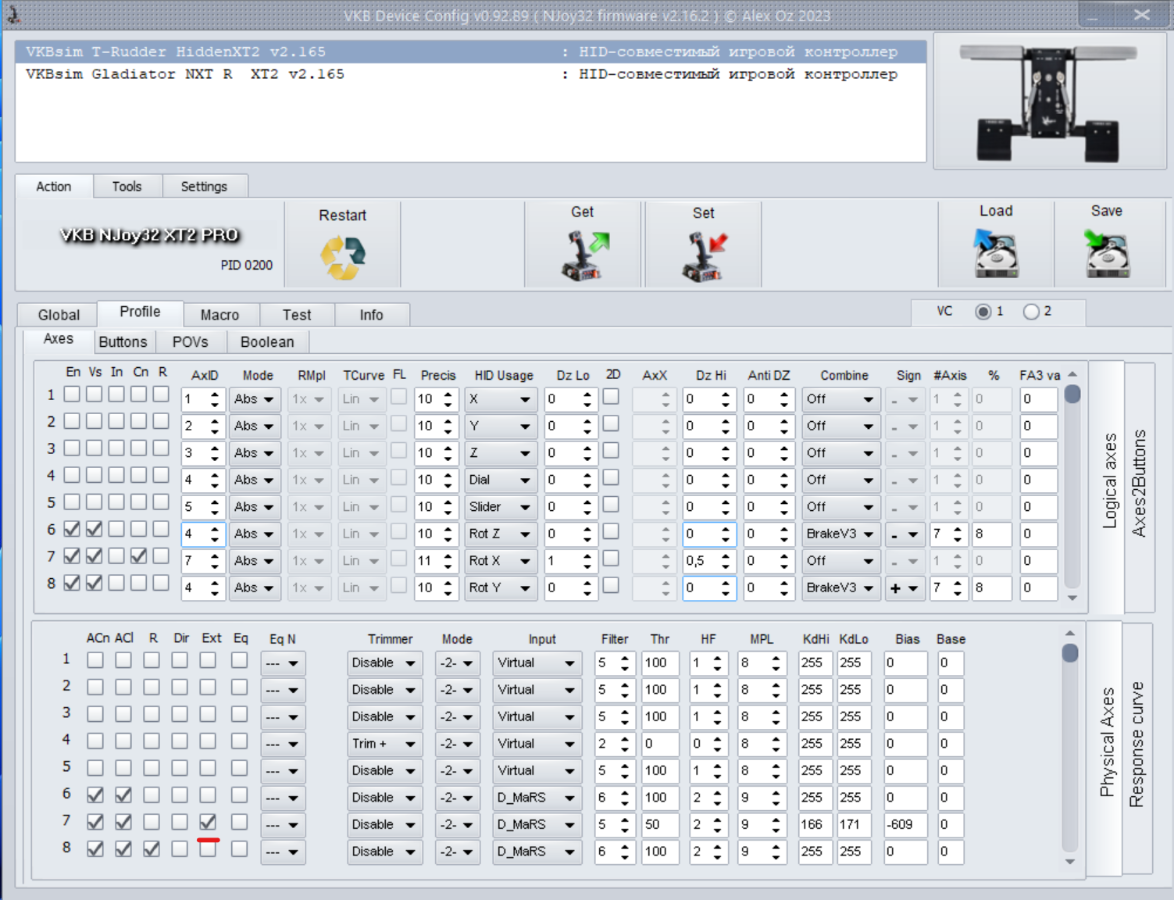Open HID Usage dropdown showing Rot Z
The height and width of the screenshot is (900, 1174).
[x=501, y=534]
